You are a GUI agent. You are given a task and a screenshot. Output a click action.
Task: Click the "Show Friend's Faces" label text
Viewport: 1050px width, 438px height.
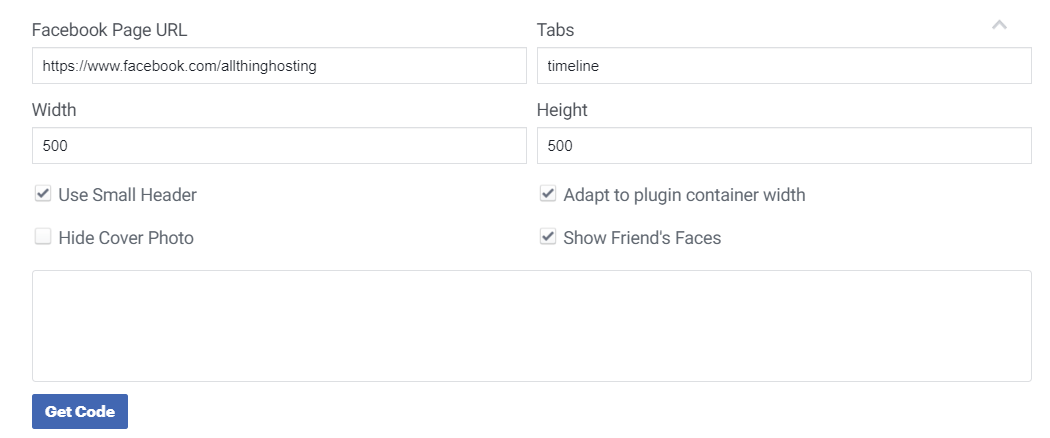click(x=642, y=238)
